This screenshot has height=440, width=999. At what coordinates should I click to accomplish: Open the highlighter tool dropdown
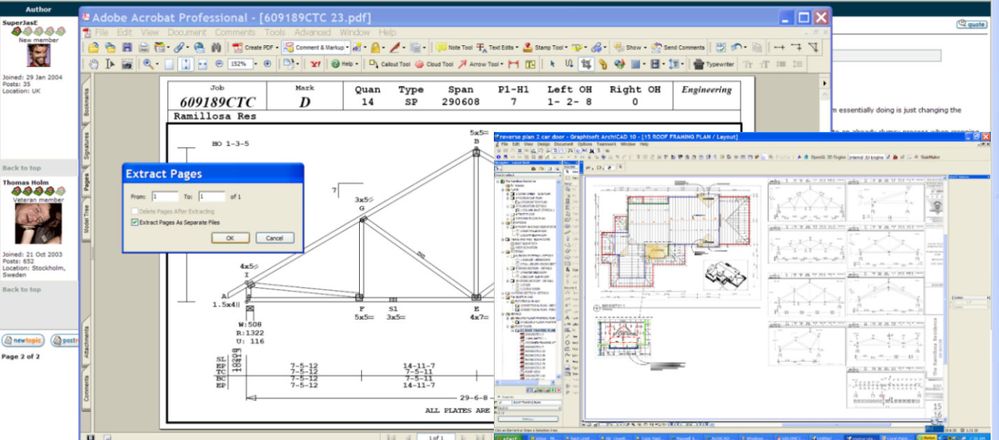(x=586, y=48)
